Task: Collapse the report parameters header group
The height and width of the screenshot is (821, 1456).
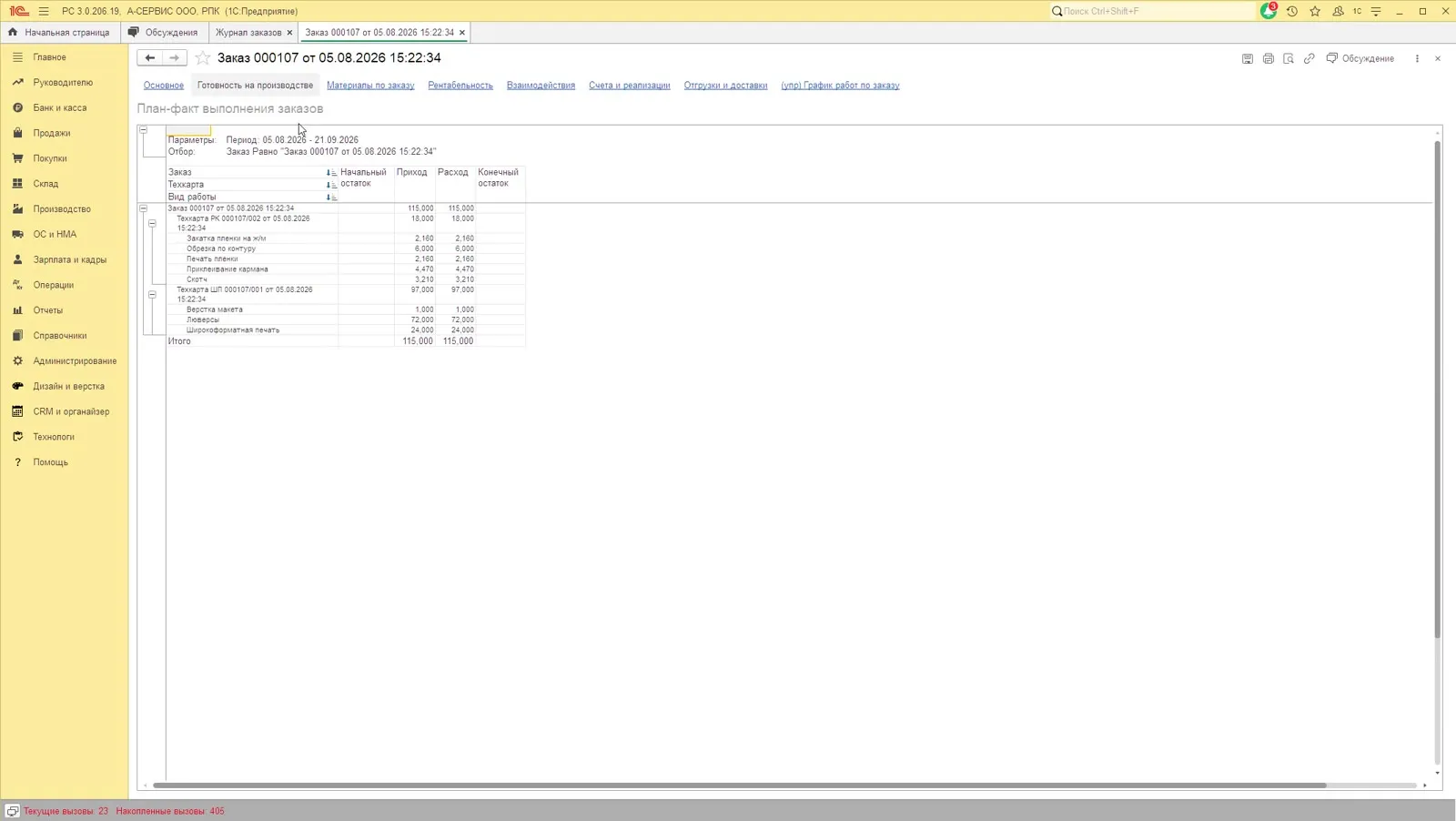Action: coord(143,130)
